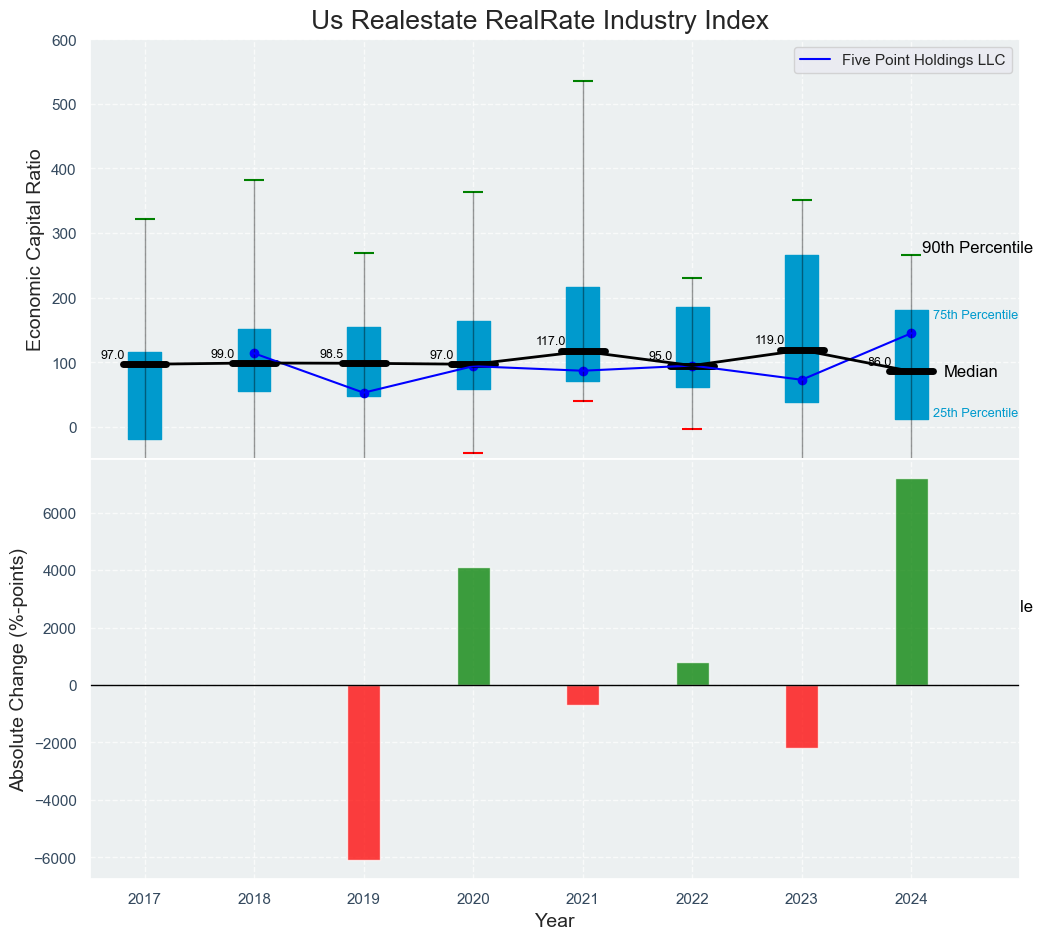Select the blue data point for 2018
Image resolution: width=1043 pixels, height=940 pixels.
254,353
